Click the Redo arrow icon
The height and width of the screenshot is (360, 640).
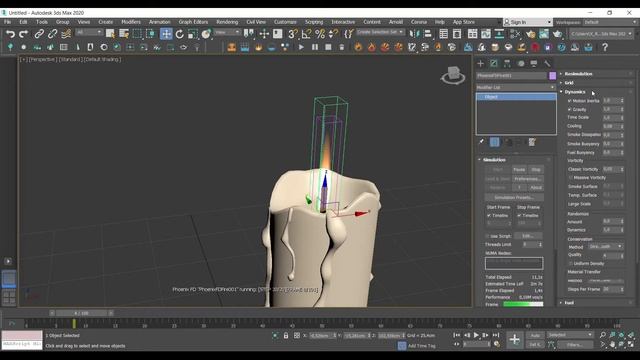24,34
